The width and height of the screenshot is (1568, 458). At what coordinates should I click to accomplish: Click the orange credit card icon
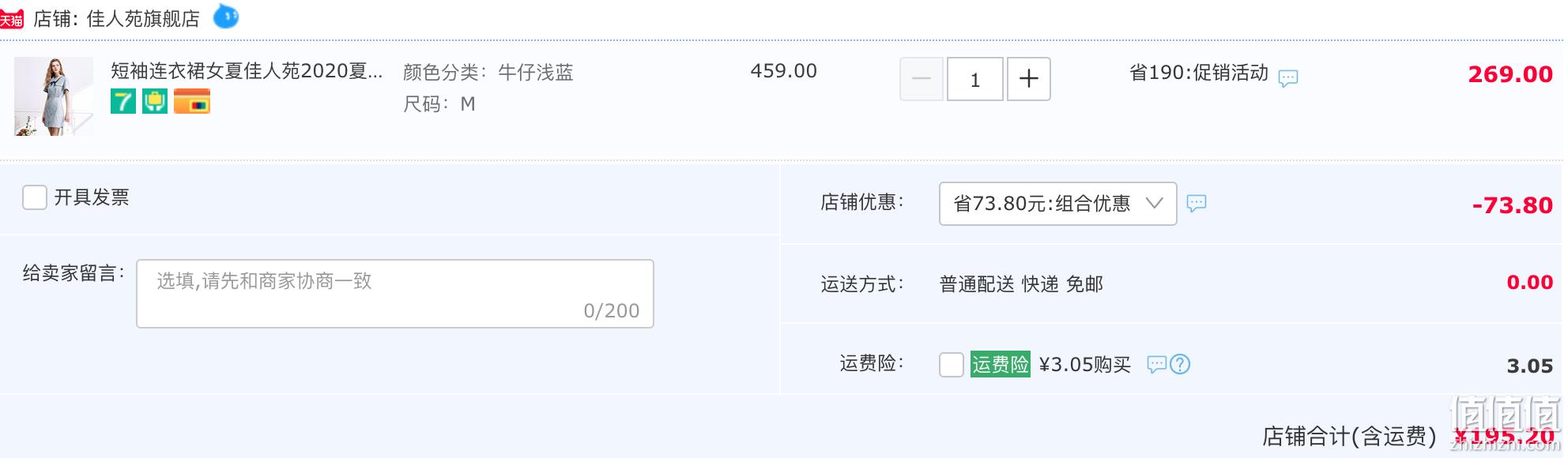192,101
